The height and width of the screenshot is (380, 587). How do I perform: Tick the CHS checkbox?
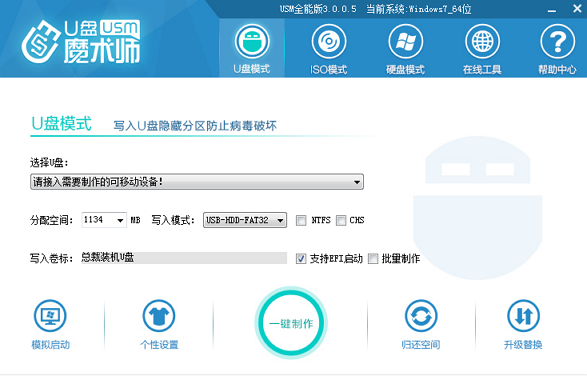tap(341, 220)
